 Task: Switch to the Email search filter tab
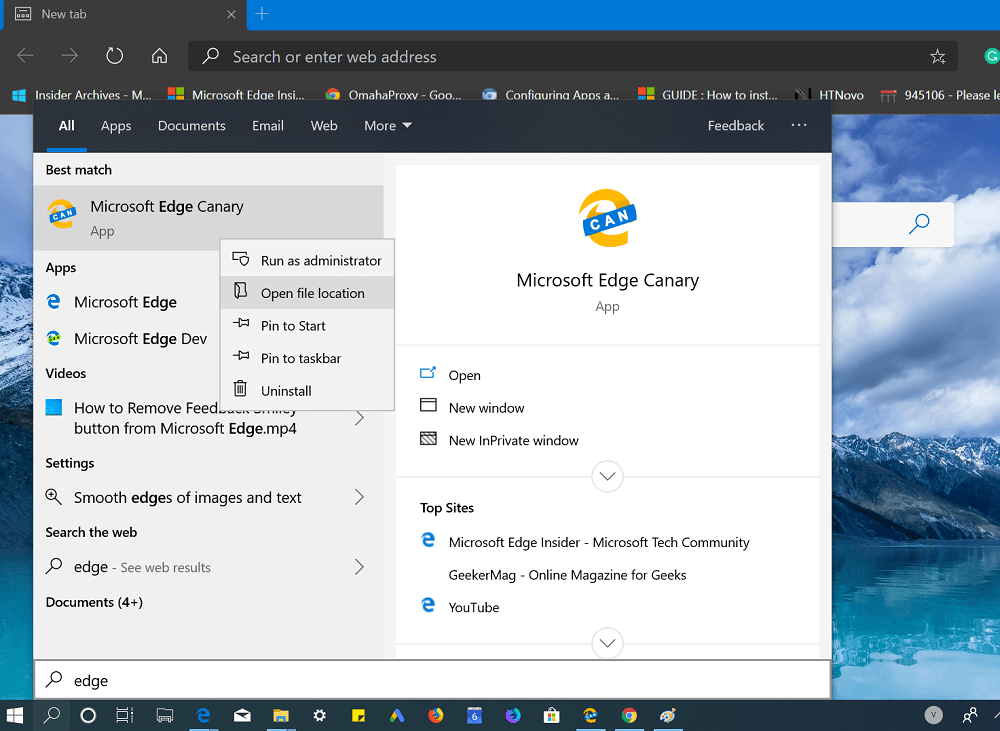[268, 126]
